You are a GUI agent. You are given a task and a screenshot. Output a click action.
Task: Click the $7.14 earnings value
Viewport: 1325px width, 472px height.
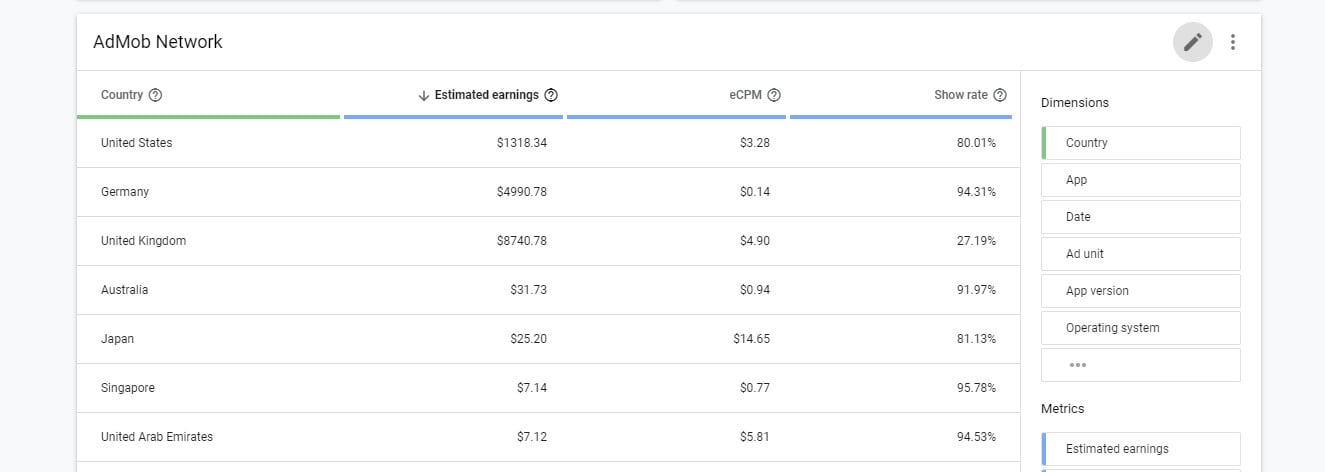[532, 388]
